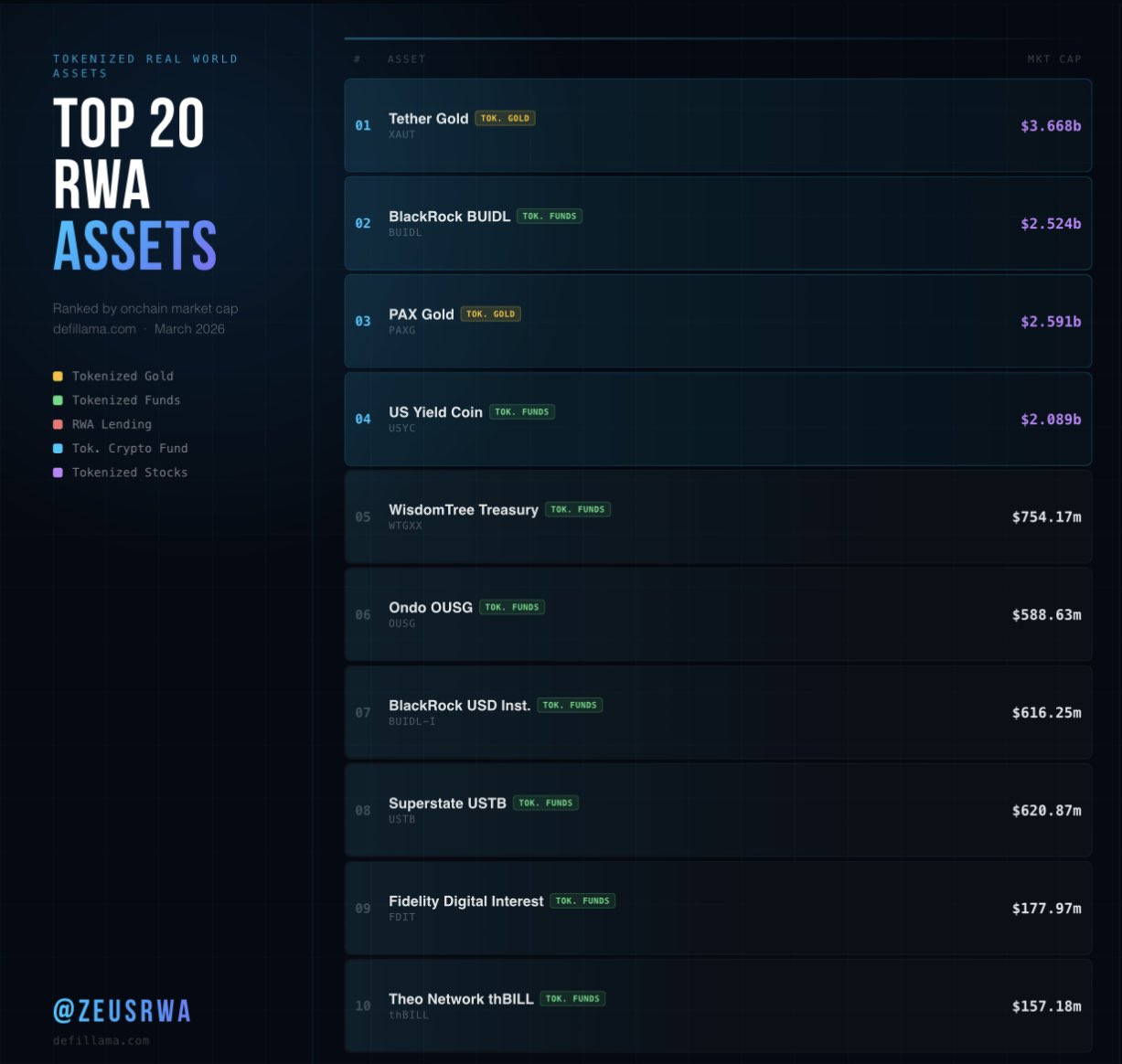The image size is (1122, 1064).
Task: Click the XAUT ticker symbol
Action: tap(402, 134)
